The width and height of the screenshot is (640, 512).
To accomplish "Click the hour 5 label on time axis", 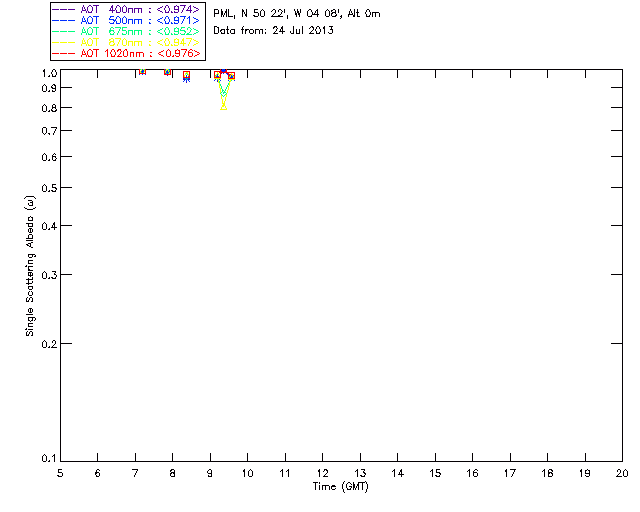I will 60,474.
